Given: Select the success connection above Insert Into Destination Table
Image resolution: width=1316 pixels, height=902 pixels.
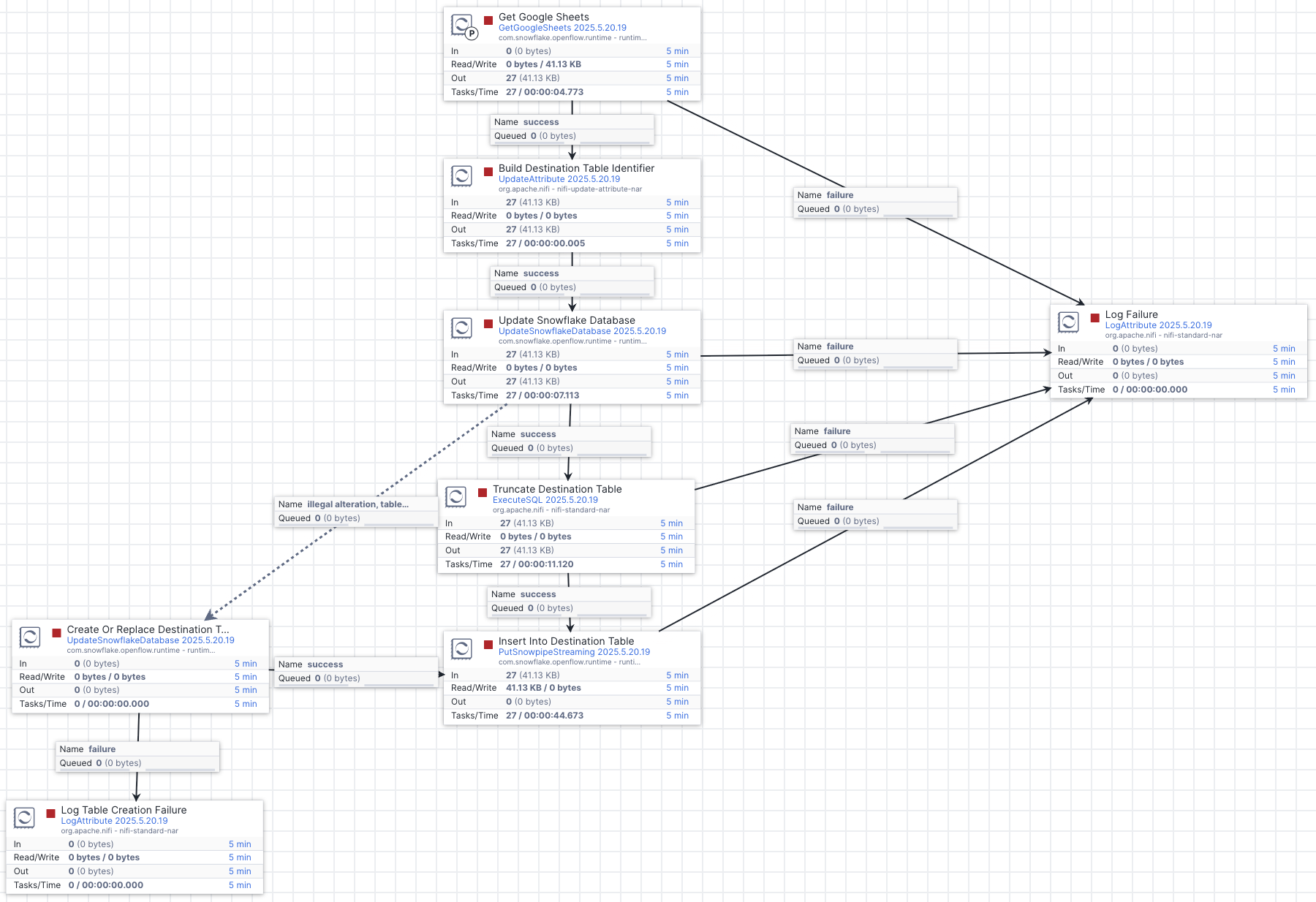Looking at the screenshot, I should click(x=569, y=601).
